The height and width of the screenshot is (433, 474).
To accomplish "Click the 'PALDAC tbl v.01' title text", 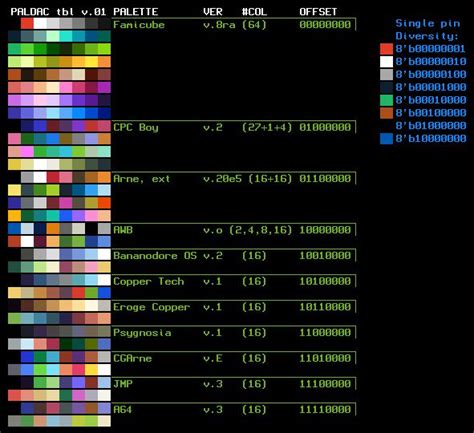I will [58, 12].
